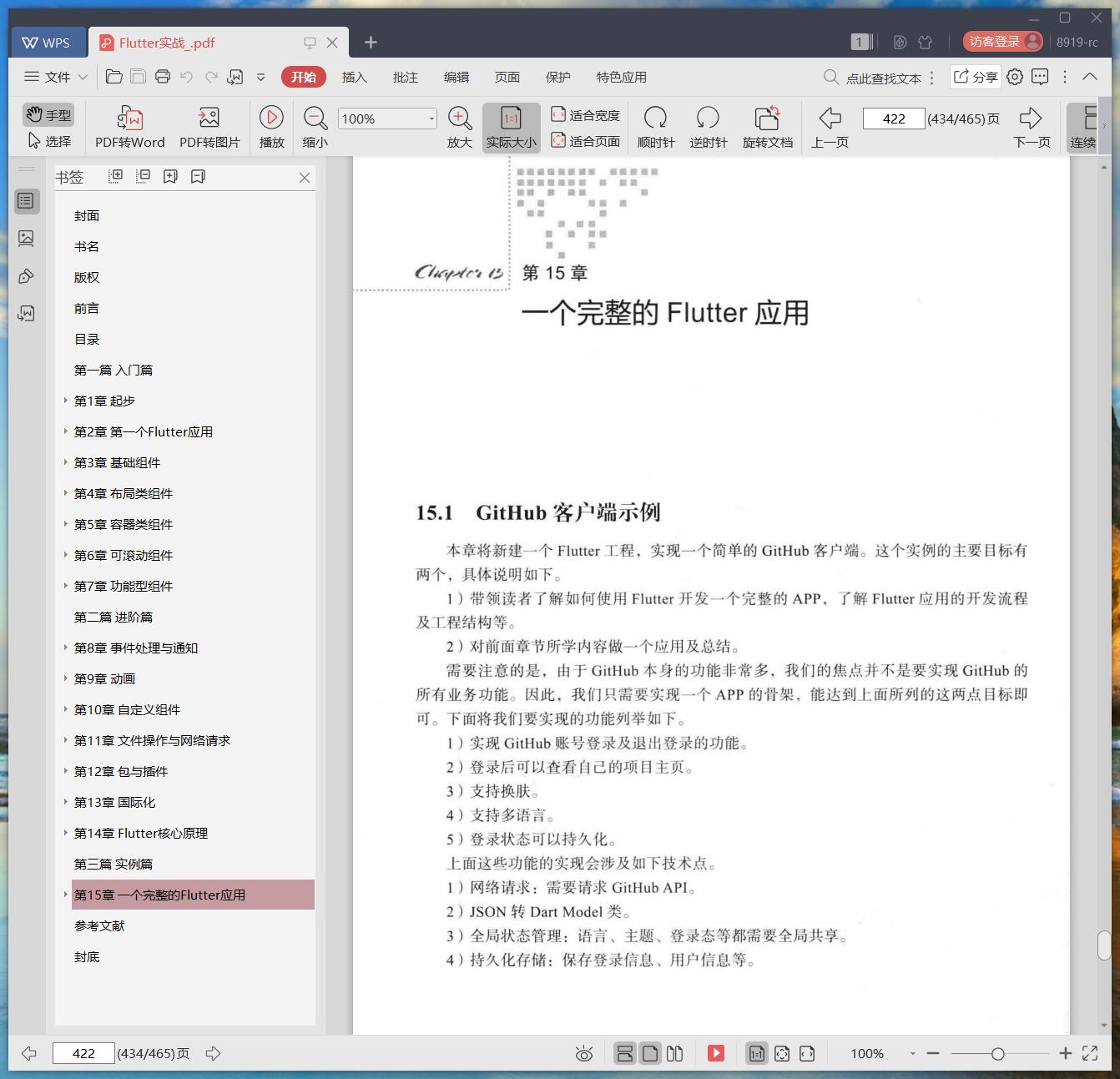Select the 手型 hand tool
Screen dimensions: 1120x1079
(x=48, y=114)
